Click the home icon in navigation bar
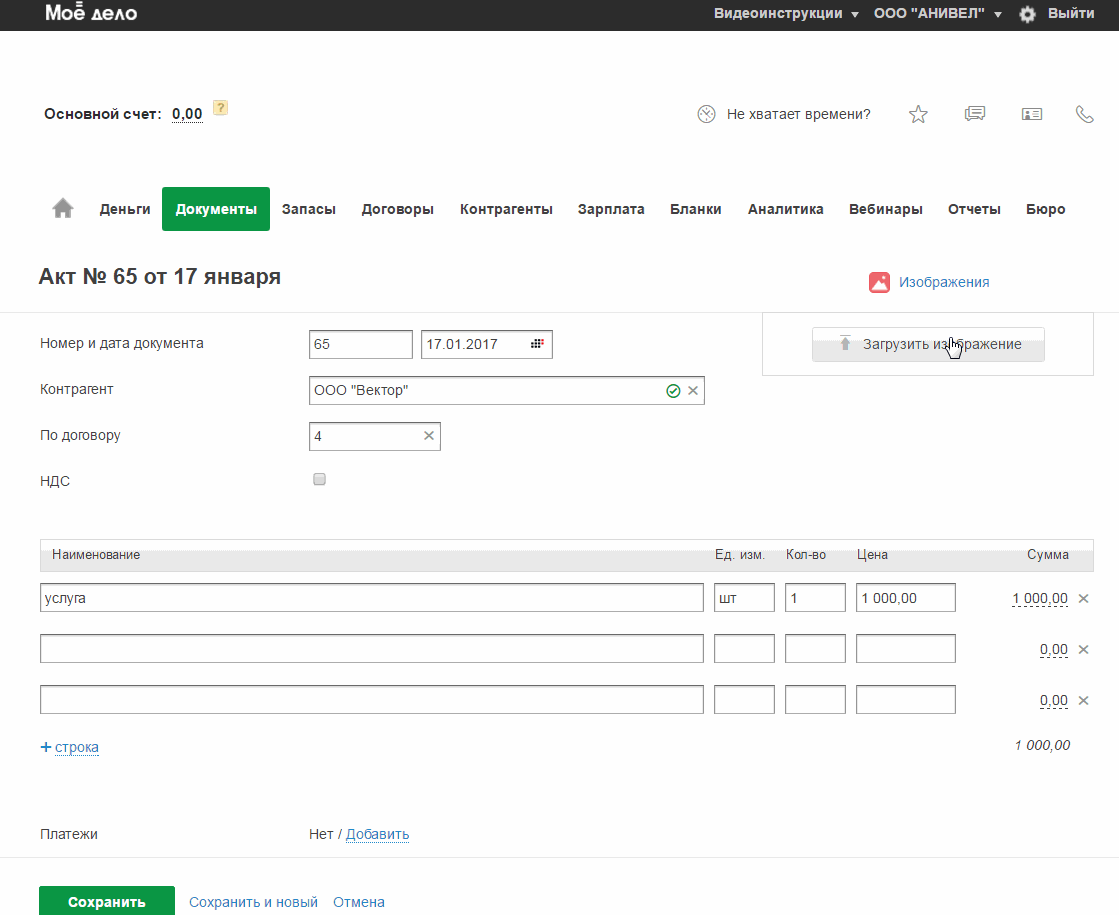This screenshot has width=1119, height=915. coord(63,208)
